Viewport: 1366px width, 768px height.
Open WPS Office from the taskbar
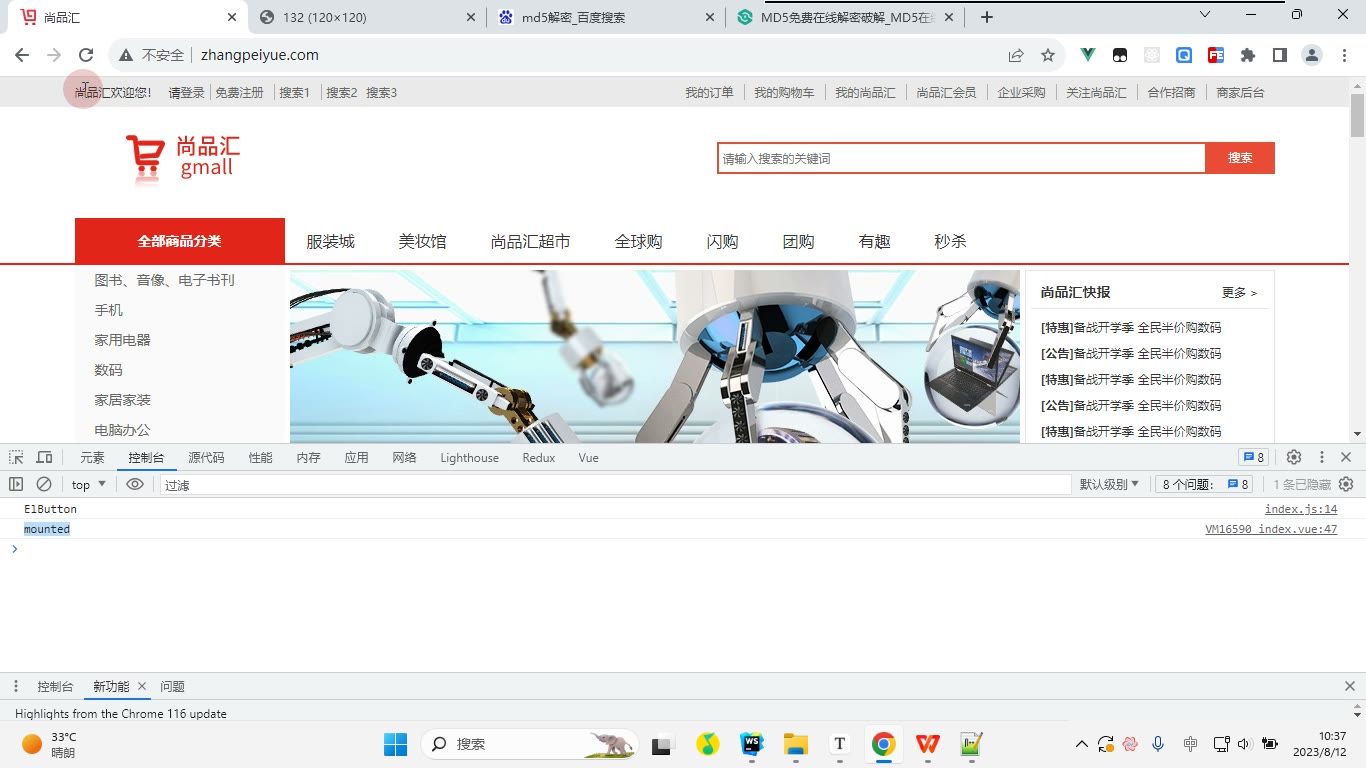[x=928, y=744]
